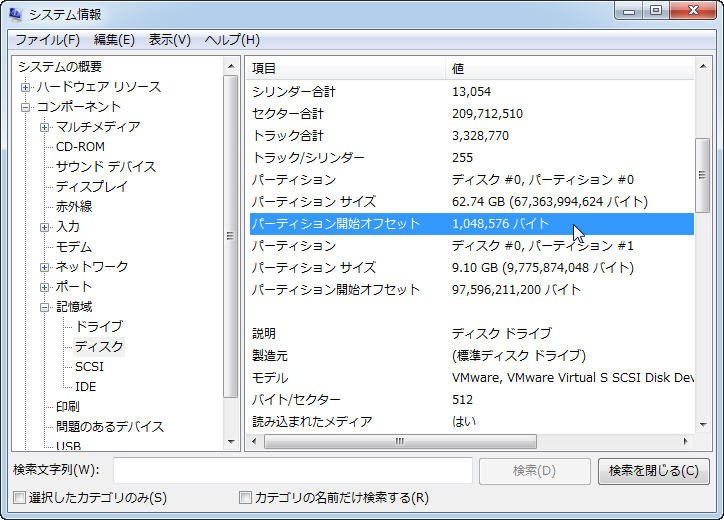This screenshot has width=724, height=520.
Task: Open the ファイル(F) menu
Action: [48, 40]
